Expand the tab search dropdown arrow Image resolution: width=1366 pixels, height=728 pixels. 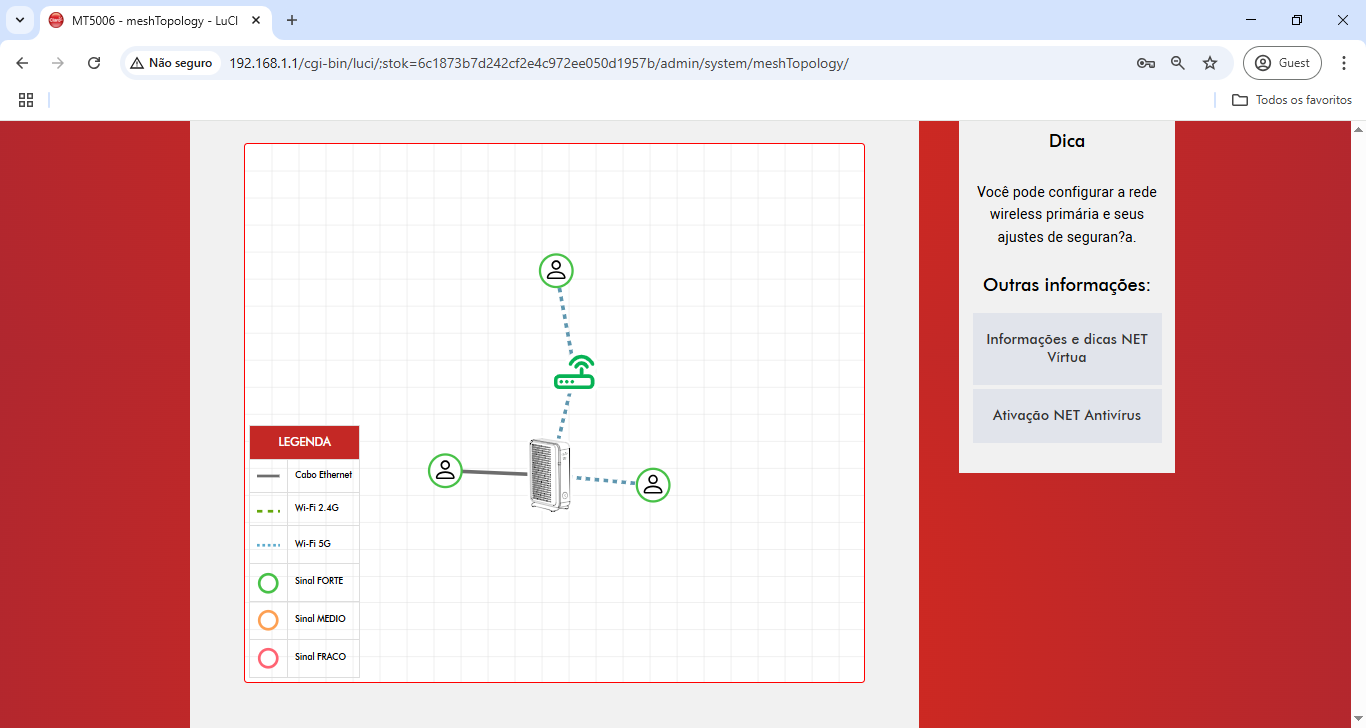coord(20,20)
